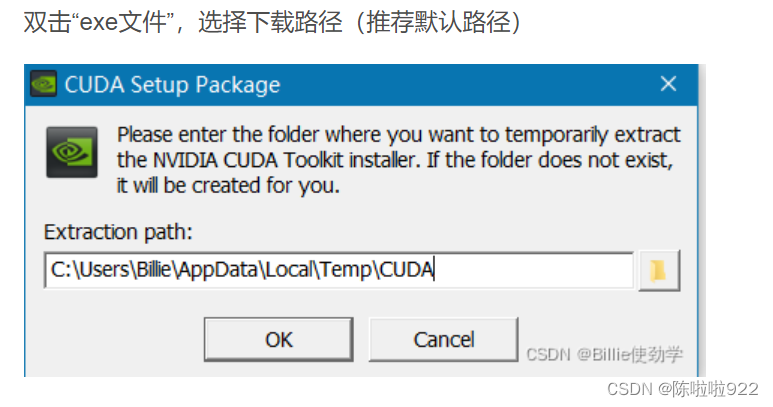Close the CUDA Setup Package dialog
The width and height of the screenshot is (773, 407).
click(x=668, y=84)
